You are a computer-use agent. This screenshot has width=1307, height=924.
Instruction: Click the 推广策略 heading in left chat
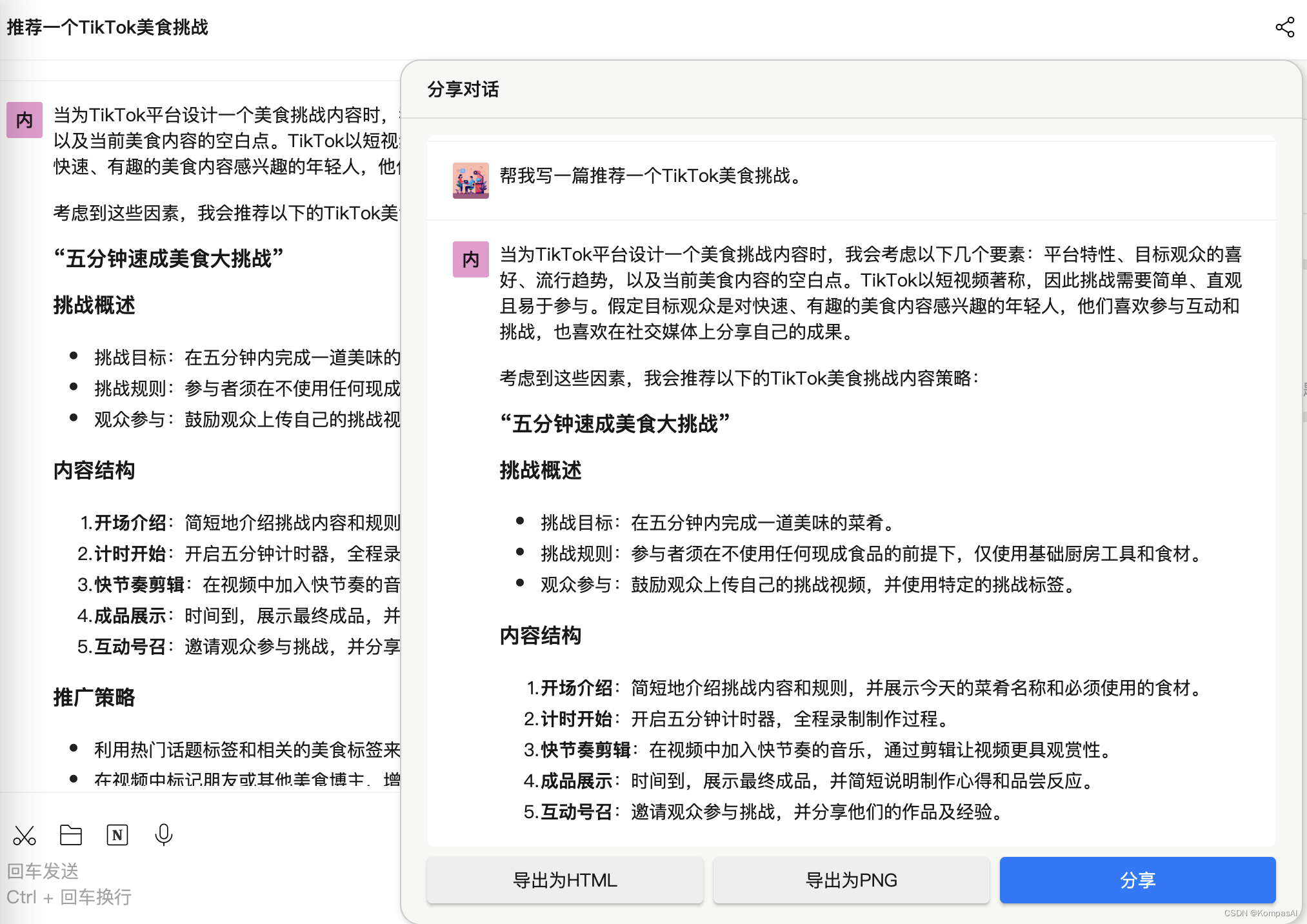tap(94, 698)
